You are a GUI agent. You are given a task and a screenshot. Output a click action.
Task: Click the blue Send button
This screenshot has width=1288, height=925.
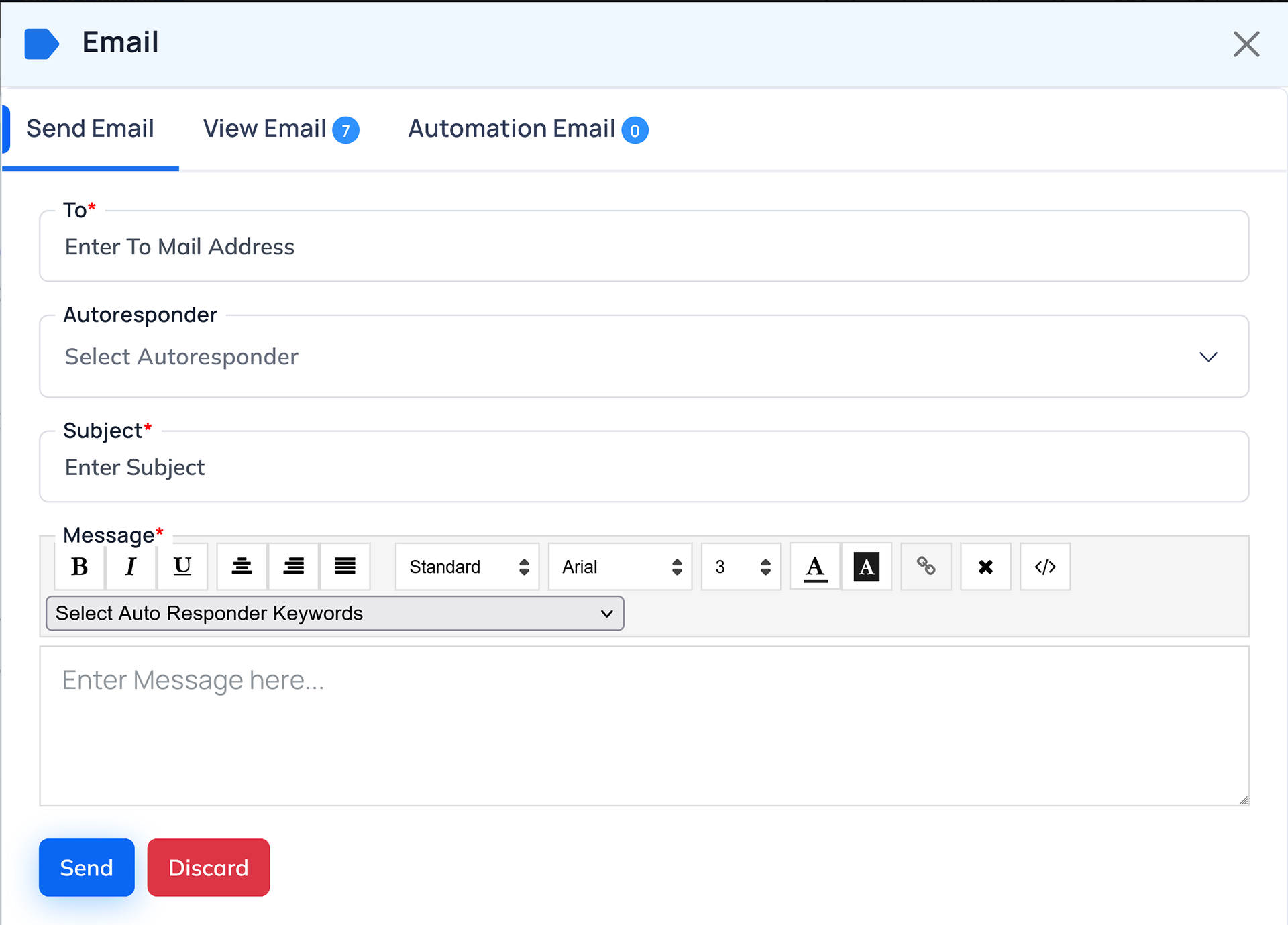tap(87, 867)
